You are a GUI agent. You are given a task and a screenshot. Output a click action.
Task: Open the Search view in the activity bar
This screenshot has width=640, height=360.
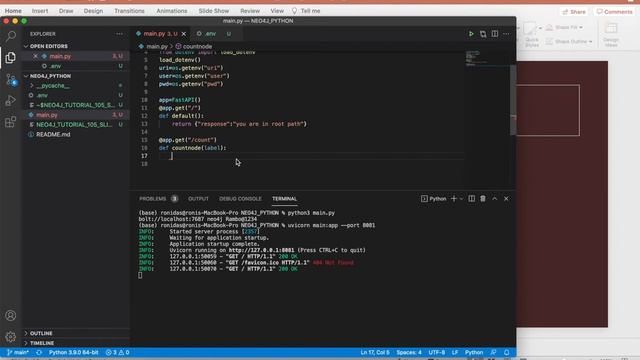pyautogui.click(x=11, y=36)
